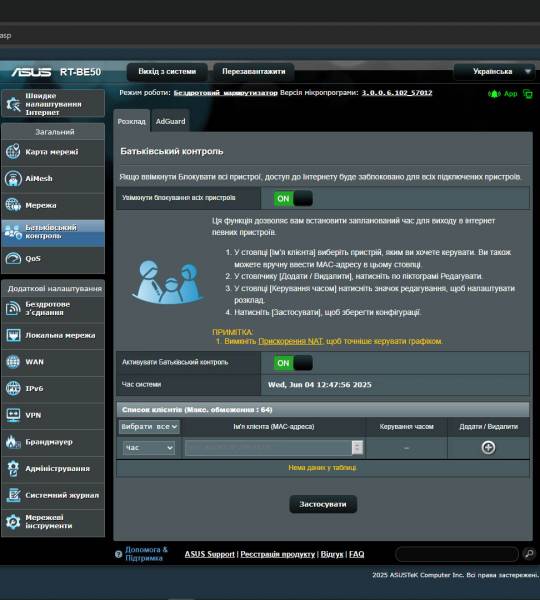Viewport: 540px width, 600px height.
Task: Open Локальна мережа via its LAN icon
Action: tap(13, 335)
